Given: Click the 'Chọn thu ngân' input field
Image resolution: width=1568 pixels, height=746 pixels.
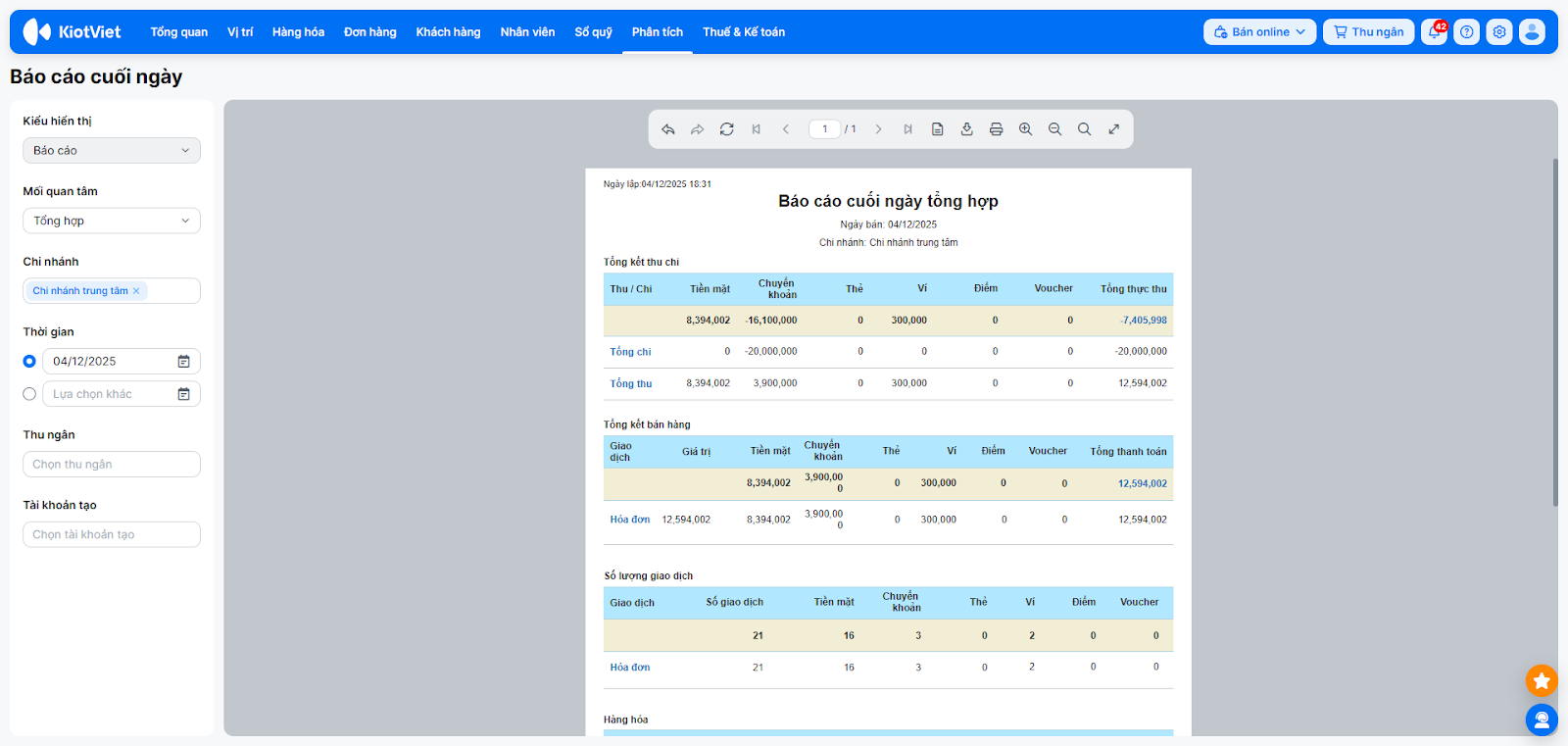Looking at the screenshot, I should point(111,465).
